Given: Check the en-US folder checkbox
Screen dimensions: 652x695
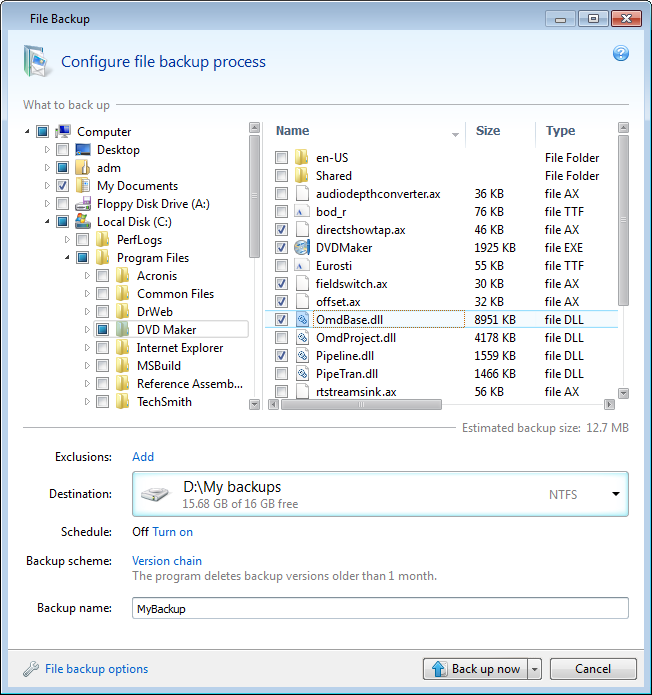Looking at the screenshot, I should pos(281,157).
